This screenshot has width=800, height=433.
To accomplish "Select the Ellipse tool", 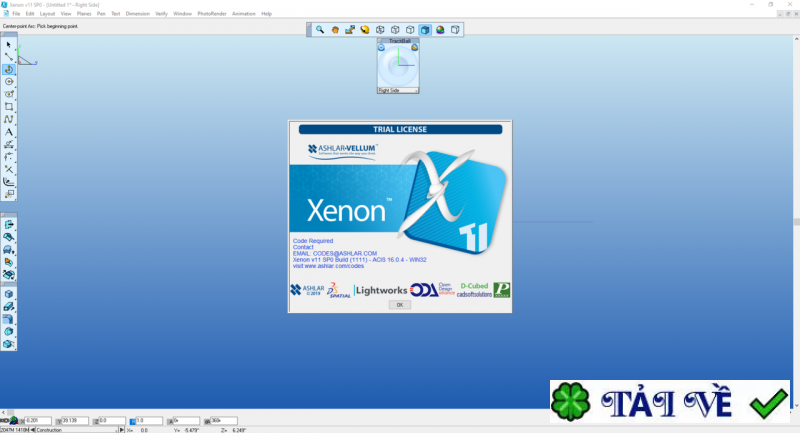I will pos(9,94).
